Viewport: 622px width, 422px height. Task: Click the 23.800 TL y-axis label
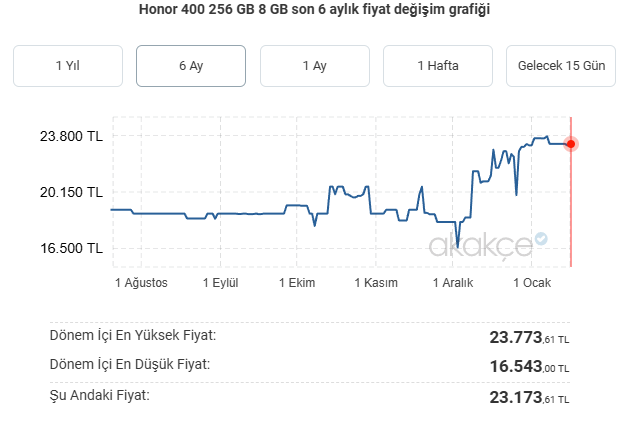click(70, 136)
